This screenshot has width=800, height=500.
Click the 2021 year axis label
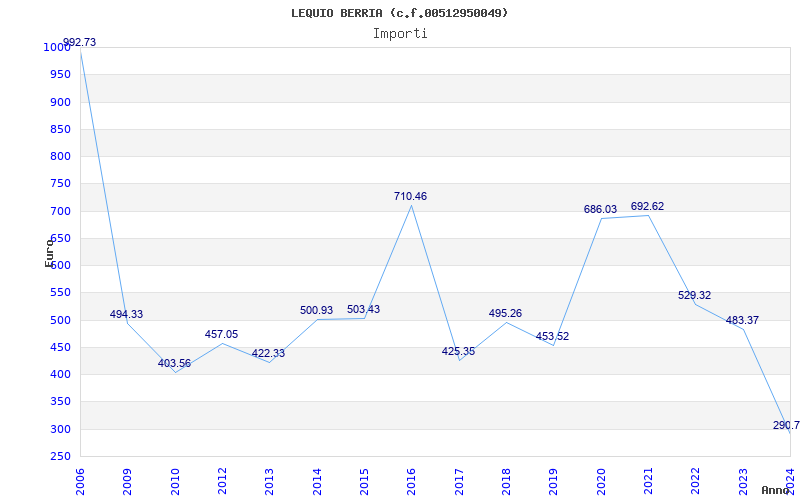coord(648,482)
